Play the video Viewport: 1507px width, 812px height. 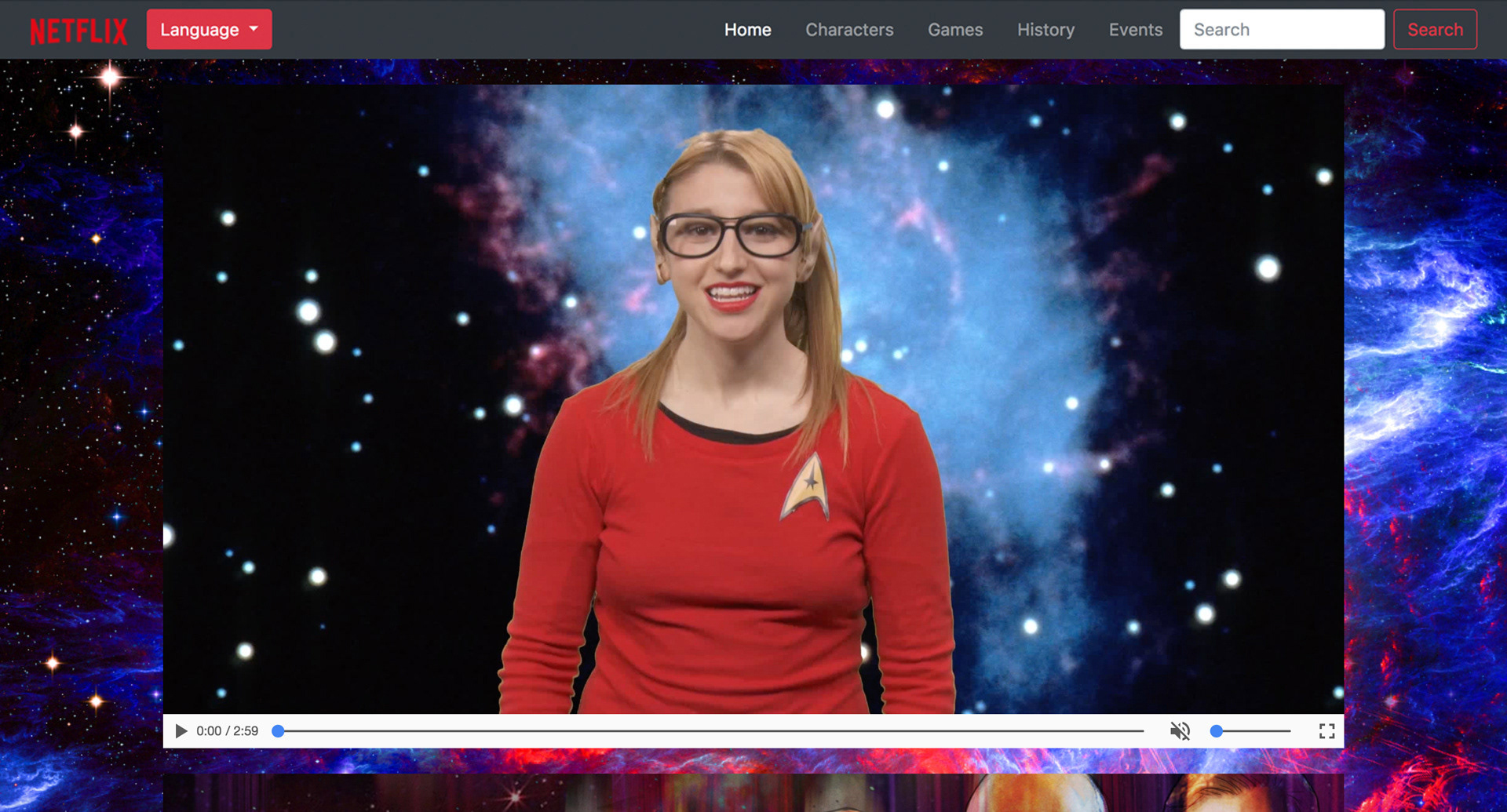coord(181,731)
